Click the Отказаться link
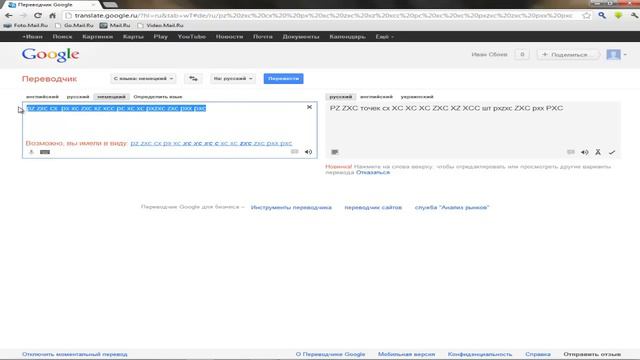The height and width of the screenshot is (360, 640). tap(373, 172)
